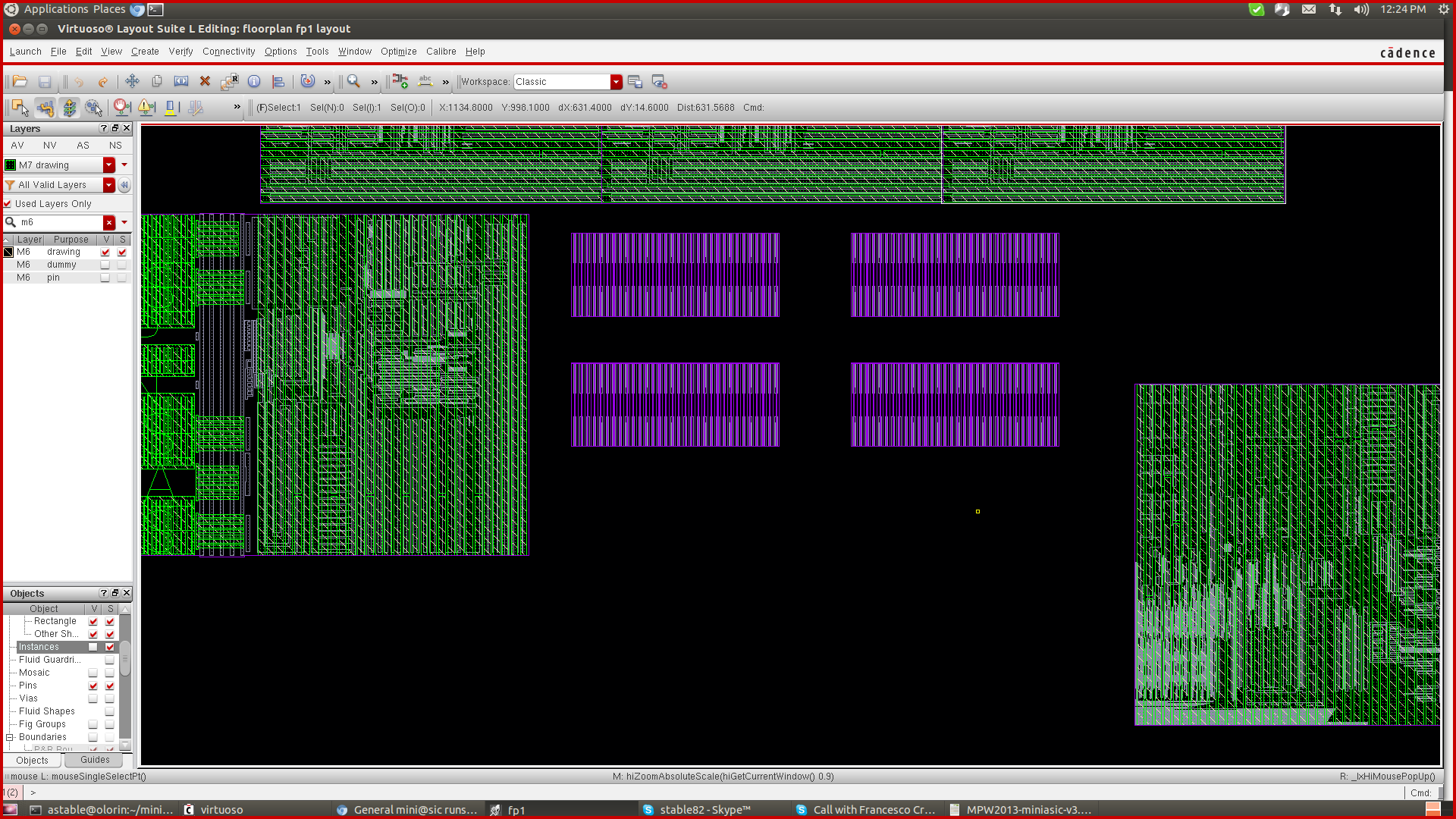
Task: Expand search options arrow beside m6 field
Action: (124, 222)
